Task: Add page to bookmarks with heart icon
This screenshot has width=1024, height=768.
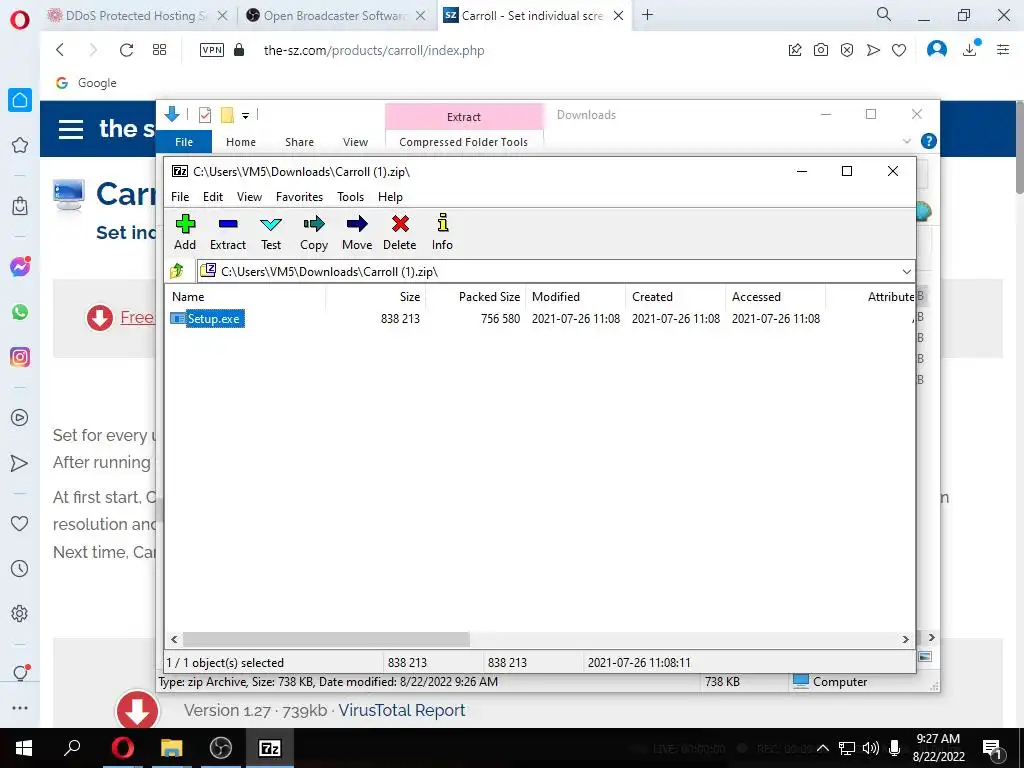Action: (x=899, y=50)
